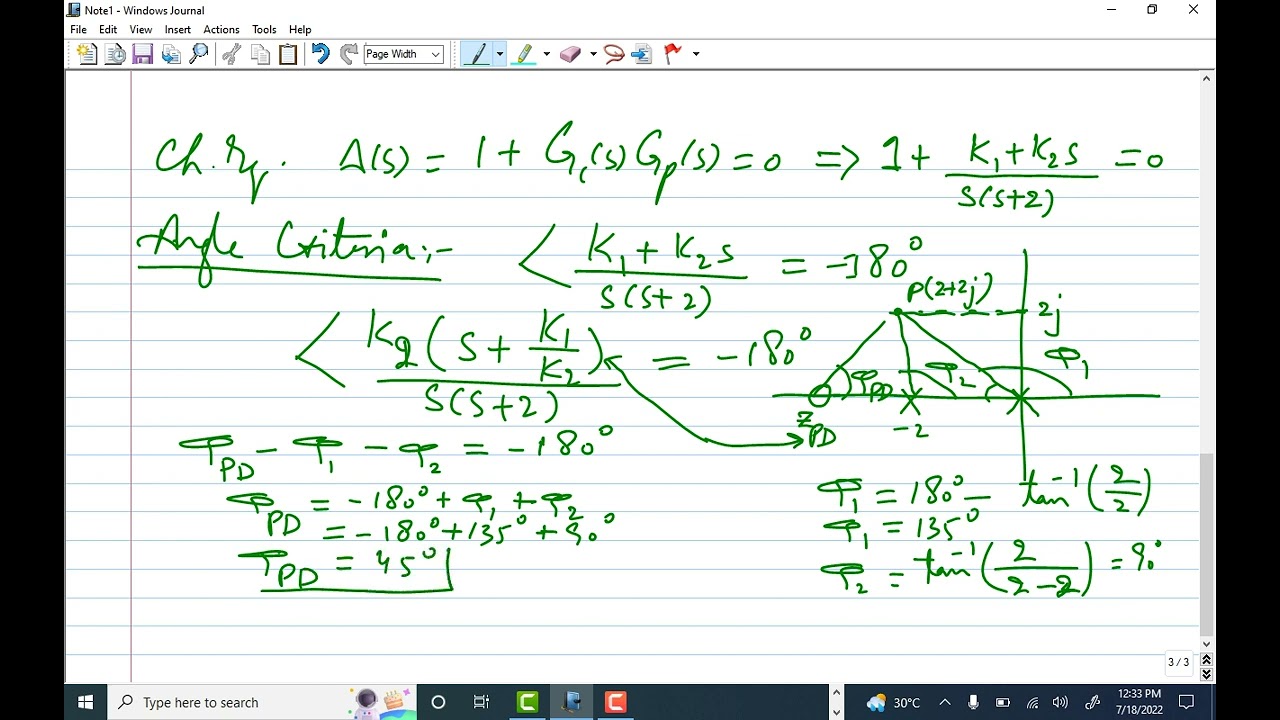1280x720 pixels.
Task: Redo the last undone action
Action: tap(348, 54)
